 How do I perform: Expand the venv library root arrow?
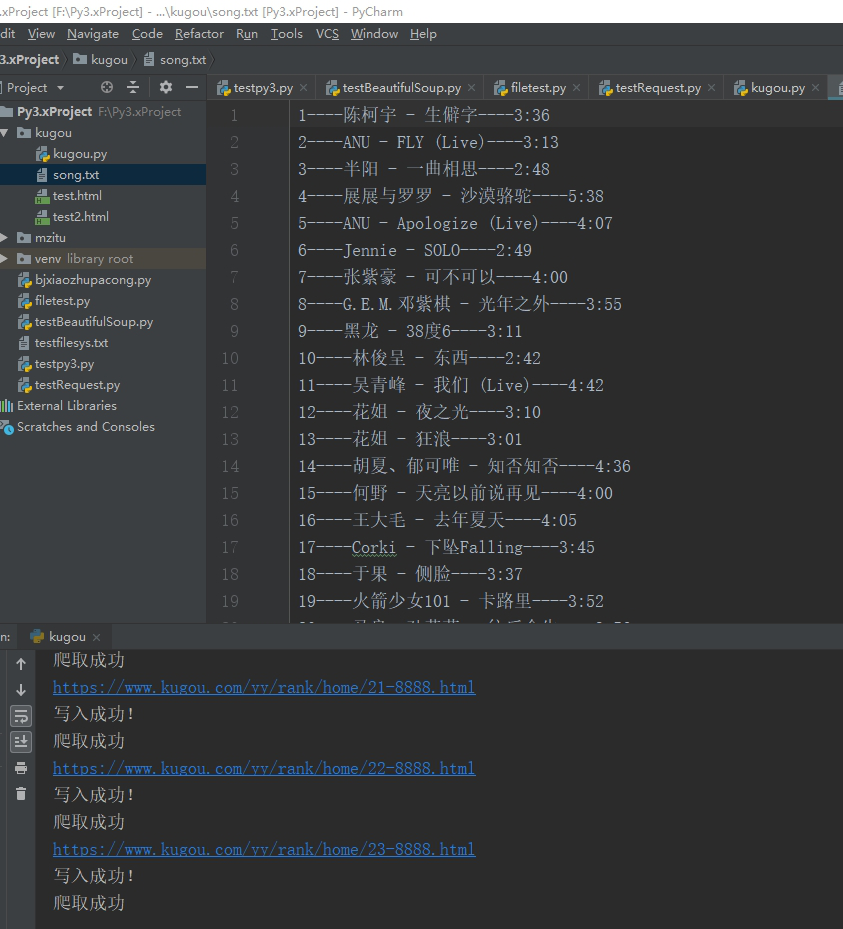[x=5, y=259]
